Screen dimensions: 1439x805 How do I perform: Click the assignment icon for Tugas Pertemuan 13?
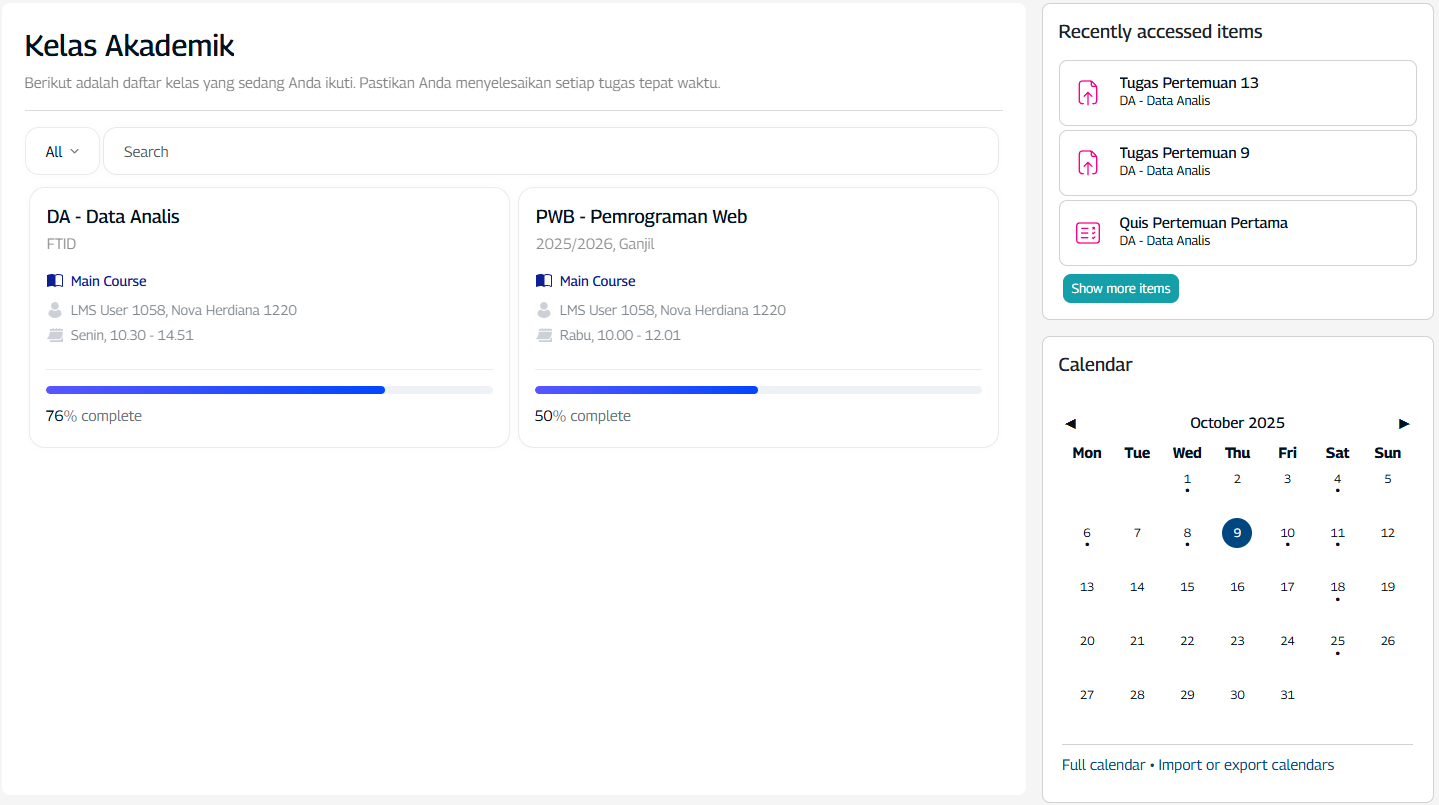pos(1087,93)
